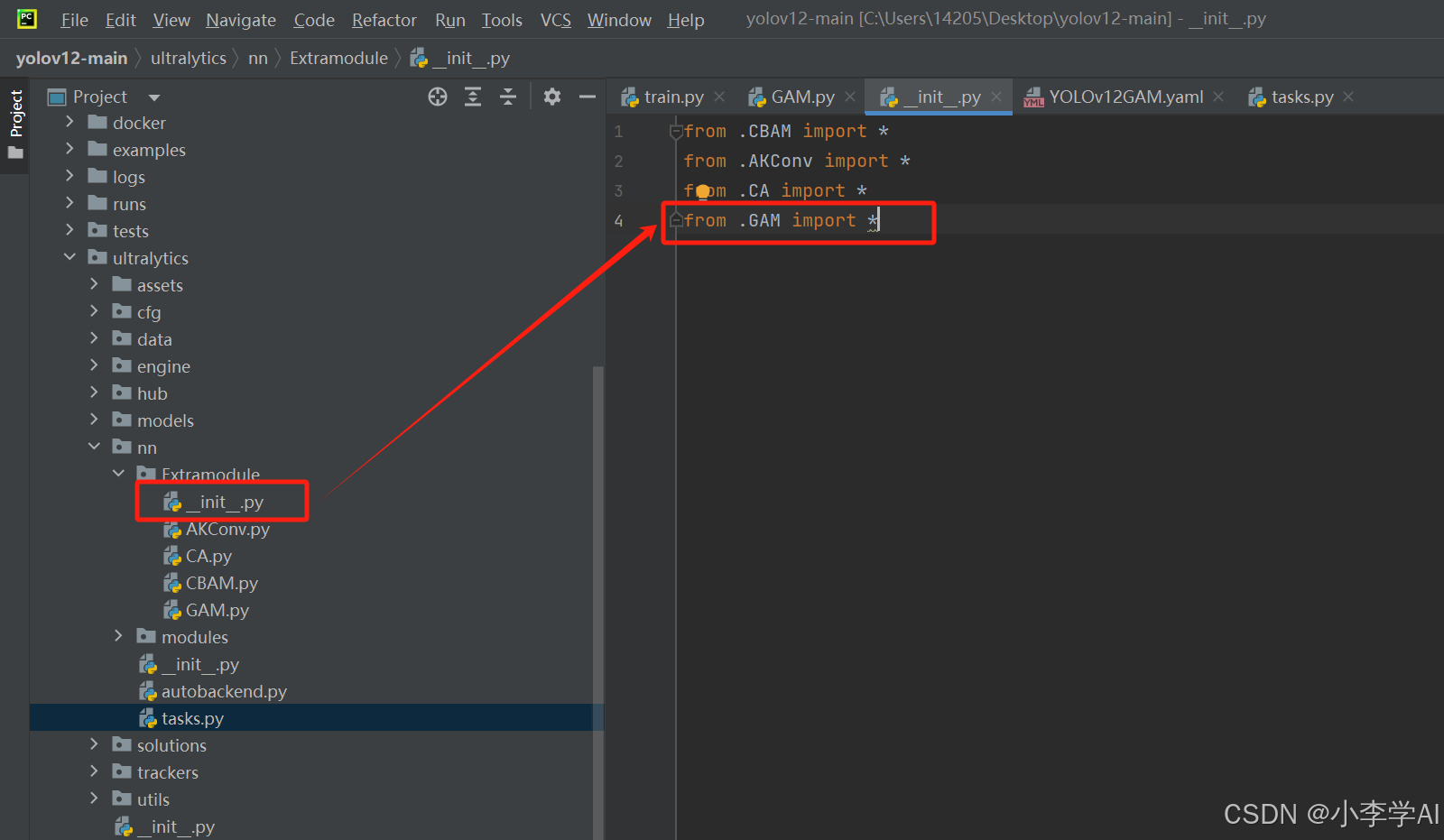Image resolution: width=1444 pixels, height=840 pixels.
Task: Click nn breadcrumb in navigation bar
Action: [258, 59]
